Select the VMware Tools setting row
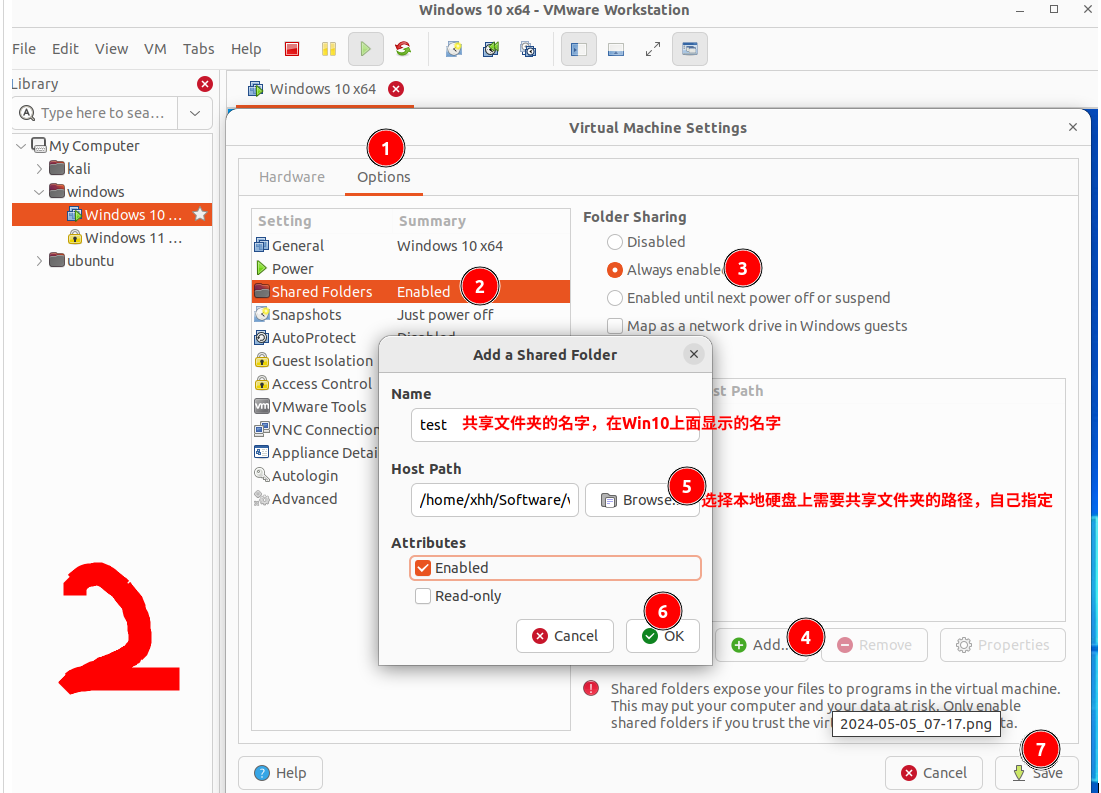The width and height of the screenshot is (1101, 793). click(315, 407)
